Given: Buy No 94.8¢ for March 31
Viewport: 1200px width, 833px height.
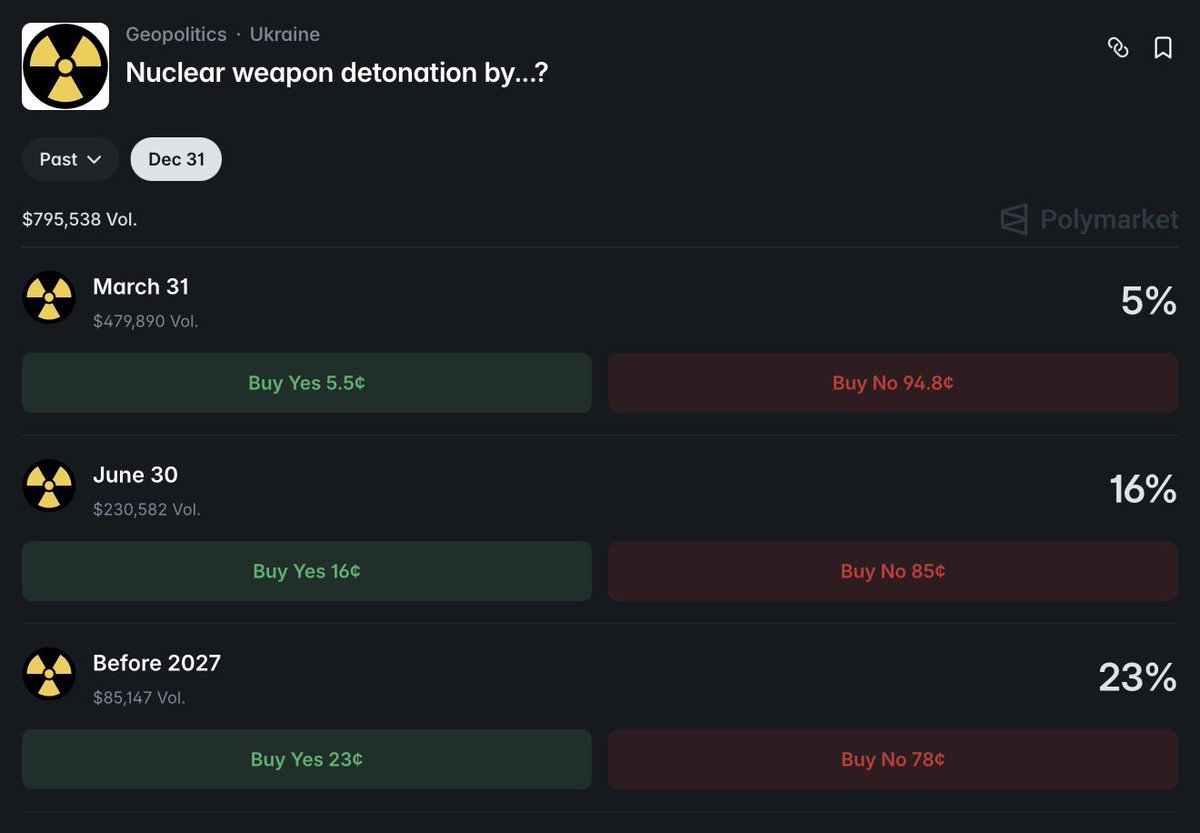Looking at the screenshot, I should pyautogui.click(x=893, y=383).
